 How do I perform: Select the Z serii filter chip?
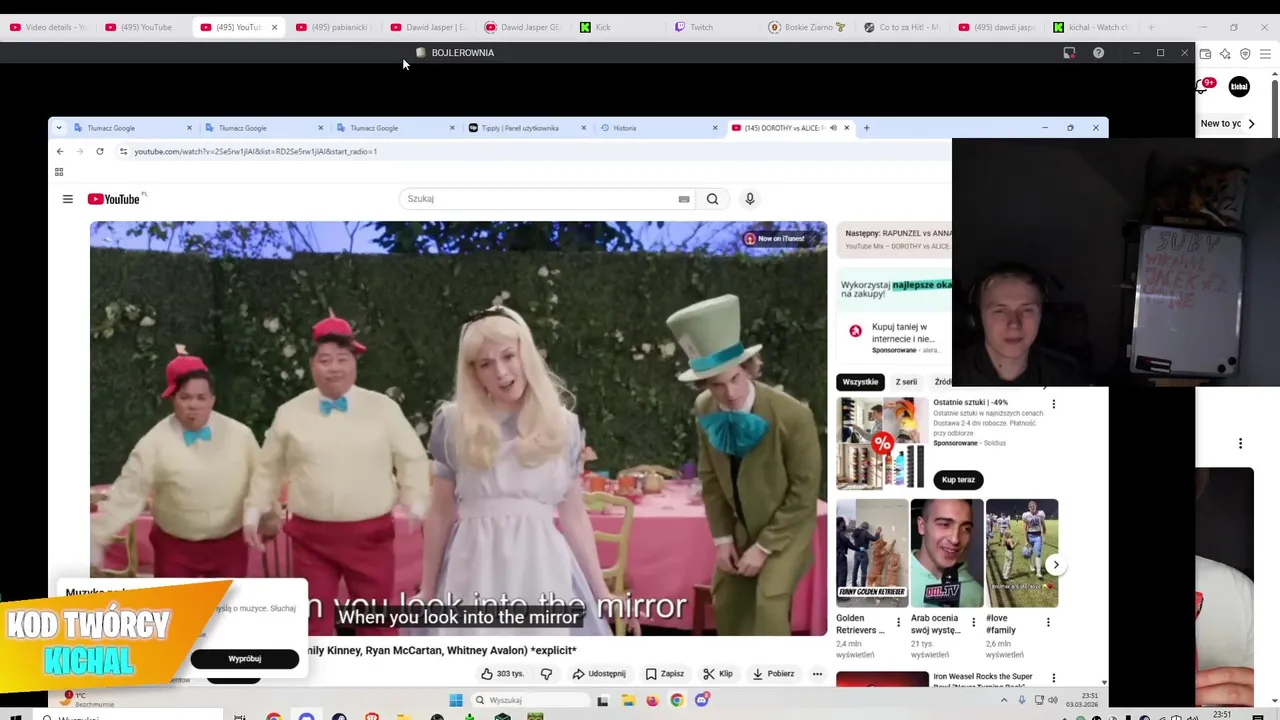click(906, 382)
